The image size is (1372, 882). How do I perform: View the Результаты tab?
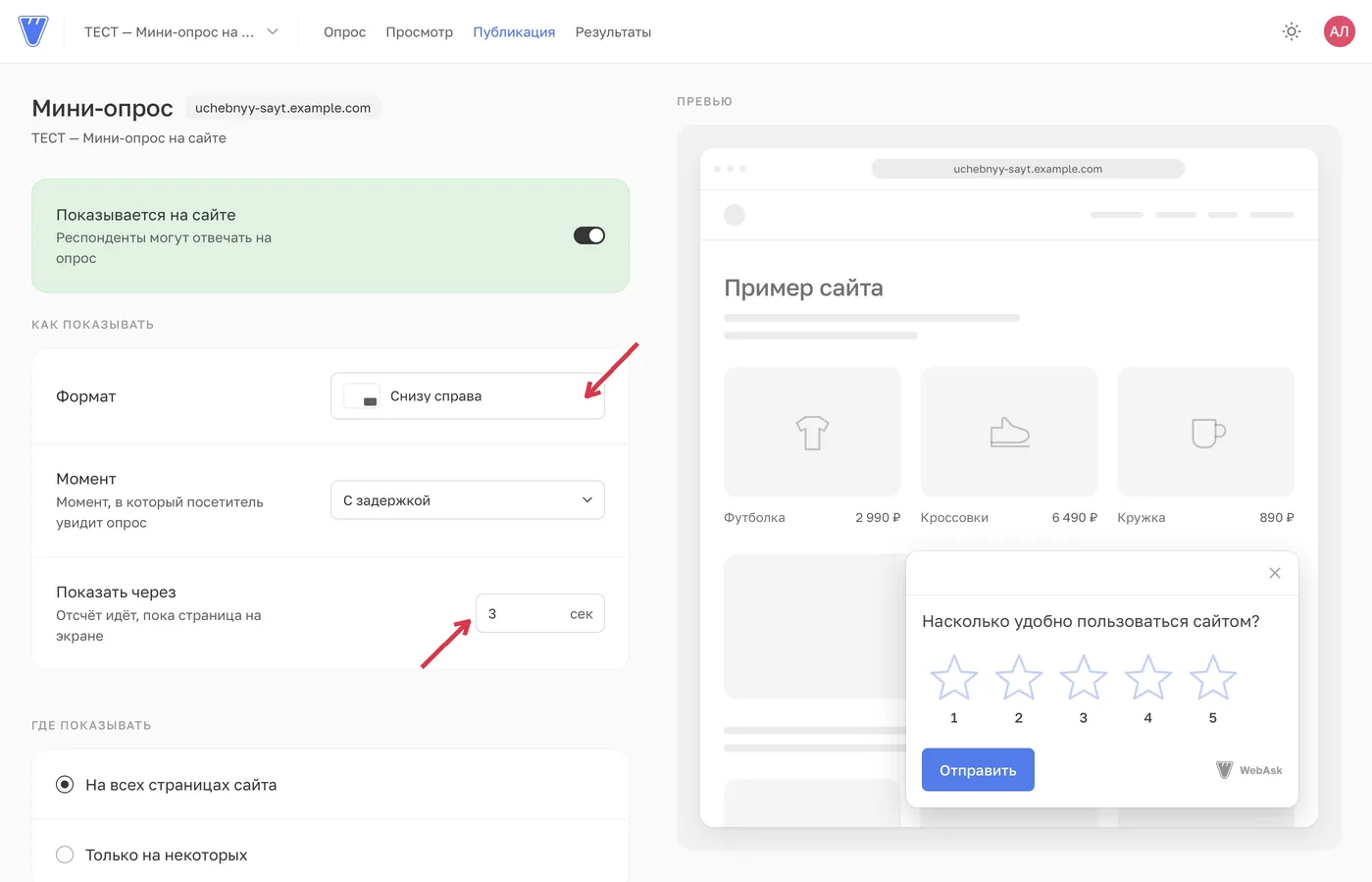[613, 32]
